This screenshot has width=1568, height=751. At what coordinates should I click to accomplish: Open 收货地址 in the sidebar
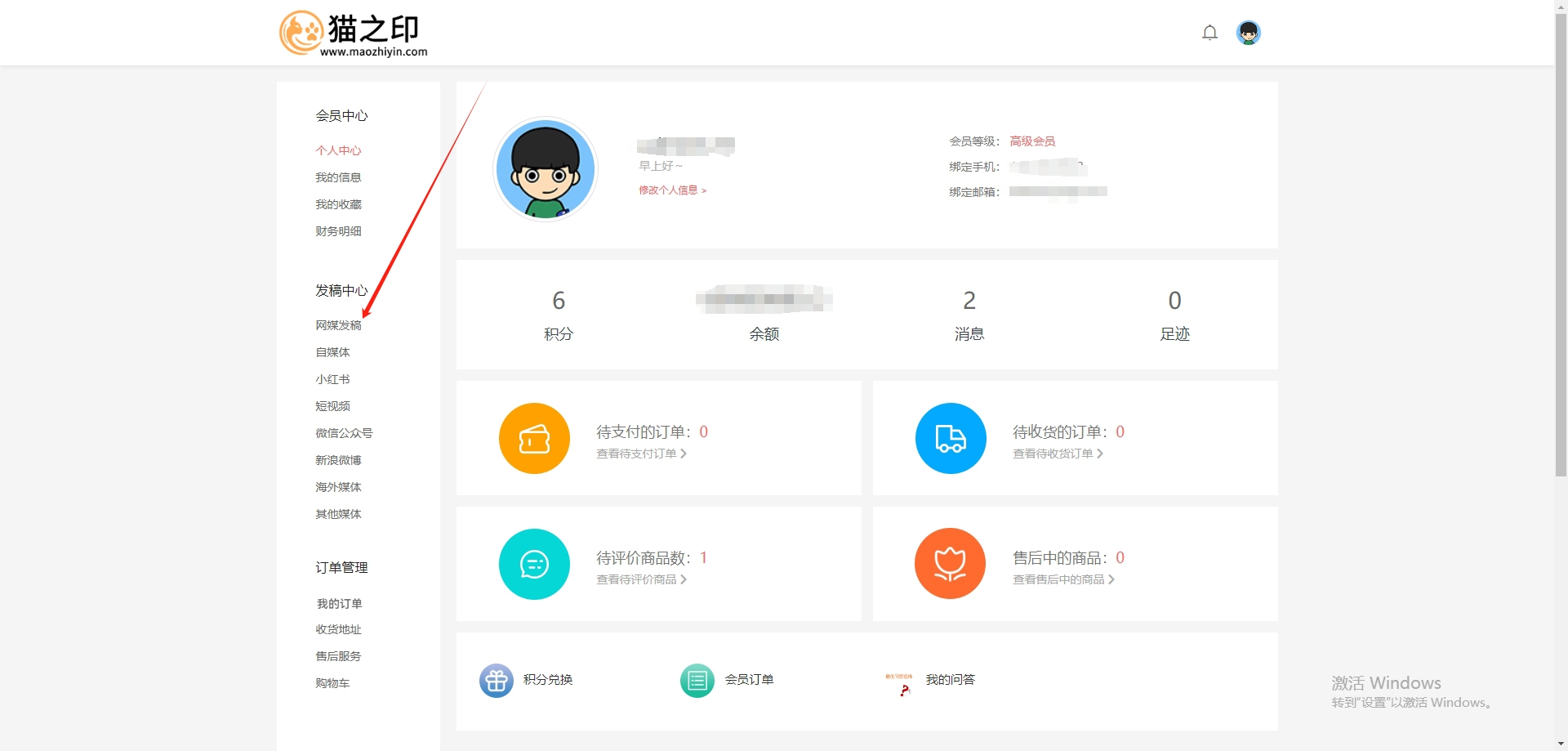tap(338, 629)
